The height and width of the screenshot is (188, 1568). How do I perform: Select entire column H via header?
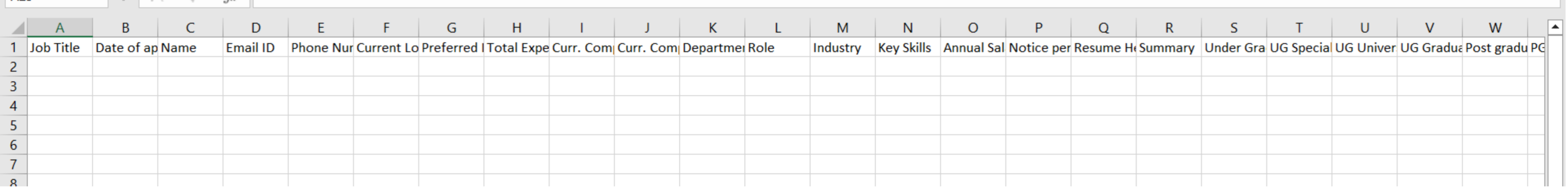[517, 28]
